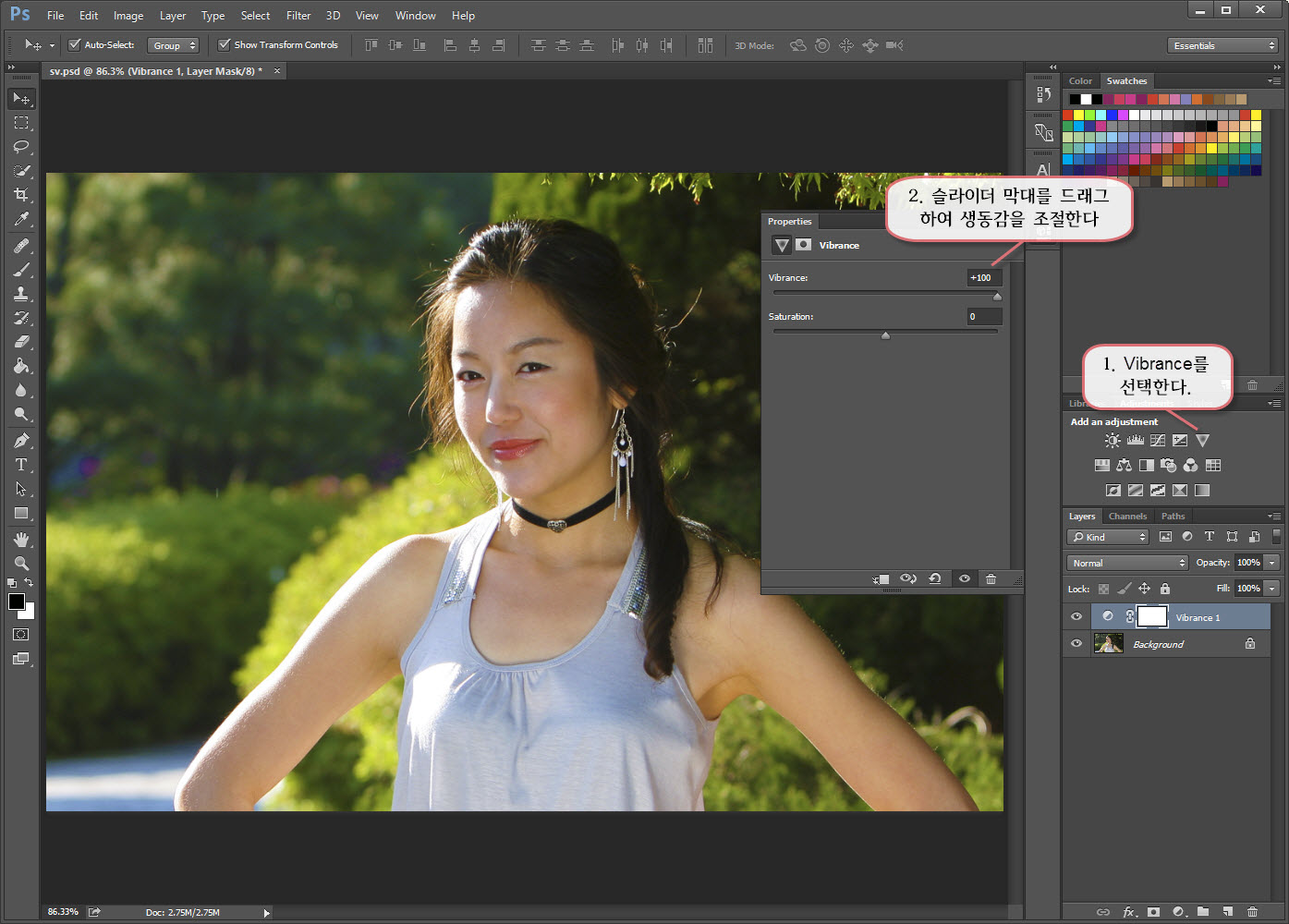
Task: Hide the Vibrance 1 layer
Action: click(1076, 617)
